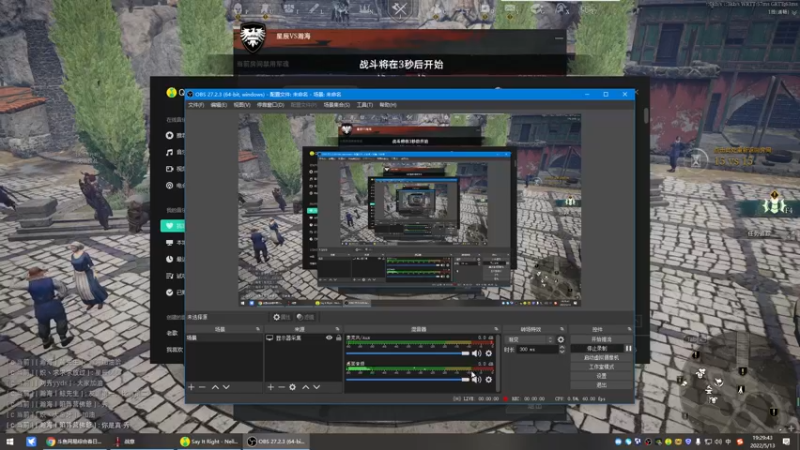This screenshot has width=800, height=450.
Task: Decrease transition duration with down arrow
Action: pyautogui.click(x=562, y=352)
